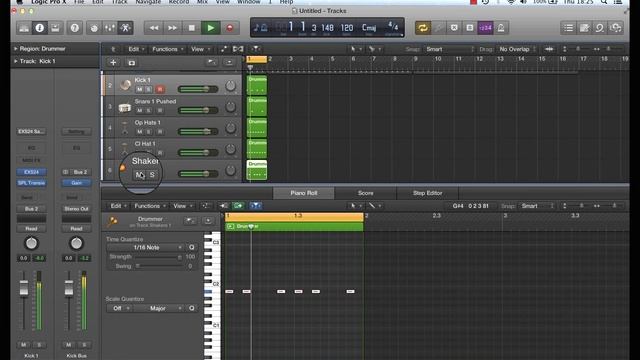The width and height of the screenshot is (640, 360).
Task: Click the Time Quantize Q button
Action: [191, 247]
